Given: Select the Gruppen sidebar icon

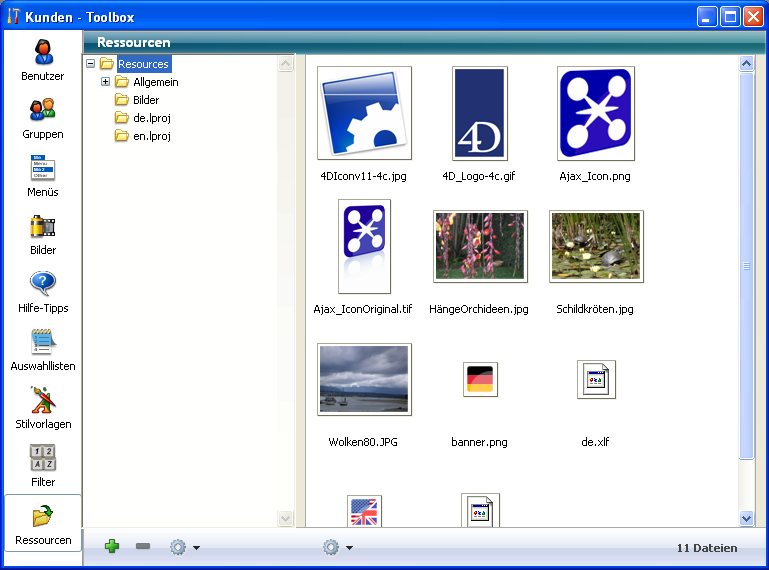Looking at the screenshot, I should pyautogui.click(x=43, y=110).
